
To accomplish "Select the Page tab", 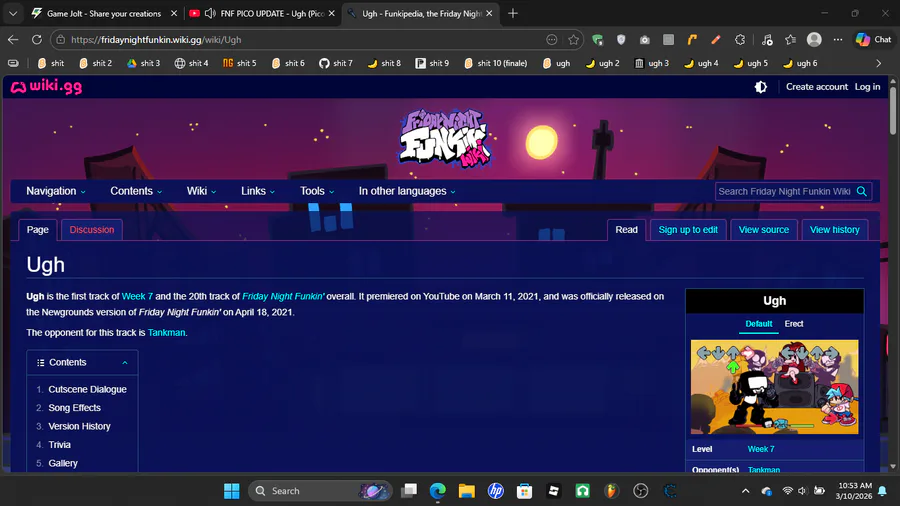I will click(x=37, y=229).
